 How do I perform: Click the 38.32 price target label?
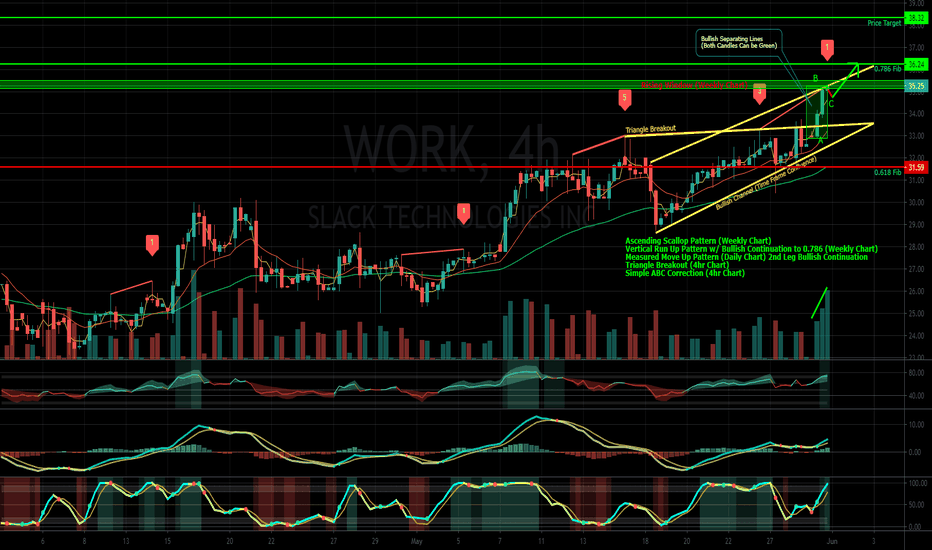[916, 18]
